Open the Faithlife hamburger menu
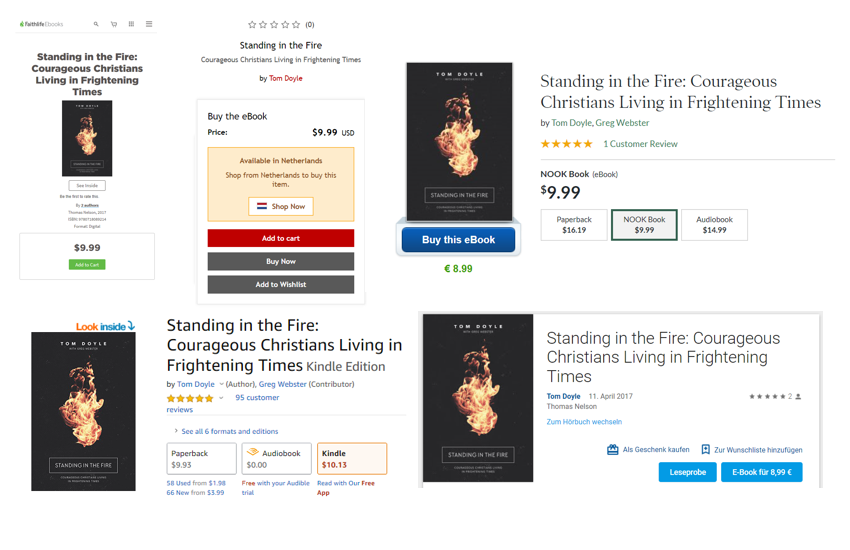Image resolution: width=850 pixels, height=550 pixels. (149, 24)
